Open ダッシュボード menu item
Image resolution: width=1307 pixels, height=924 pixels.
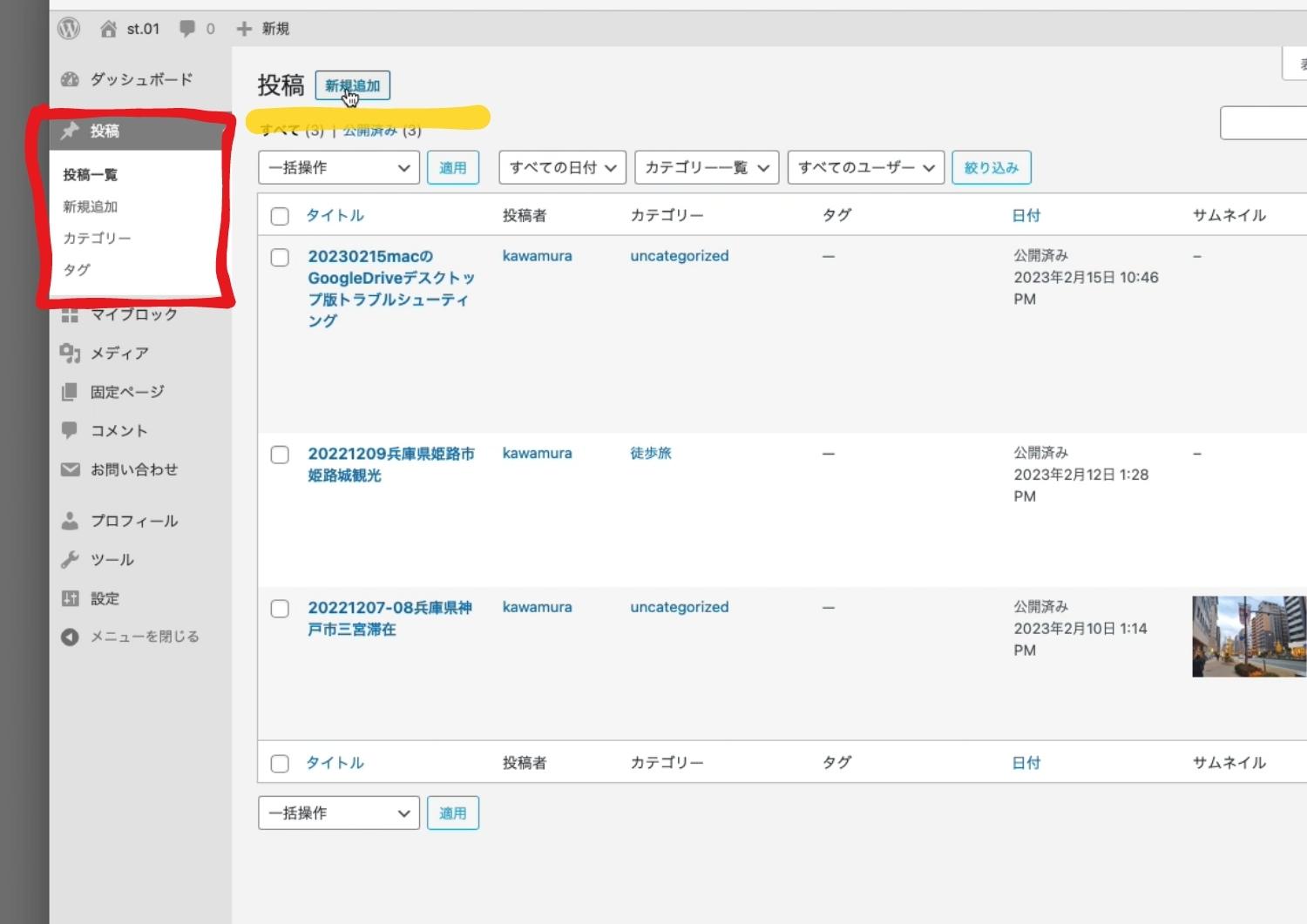click(141, 79)
